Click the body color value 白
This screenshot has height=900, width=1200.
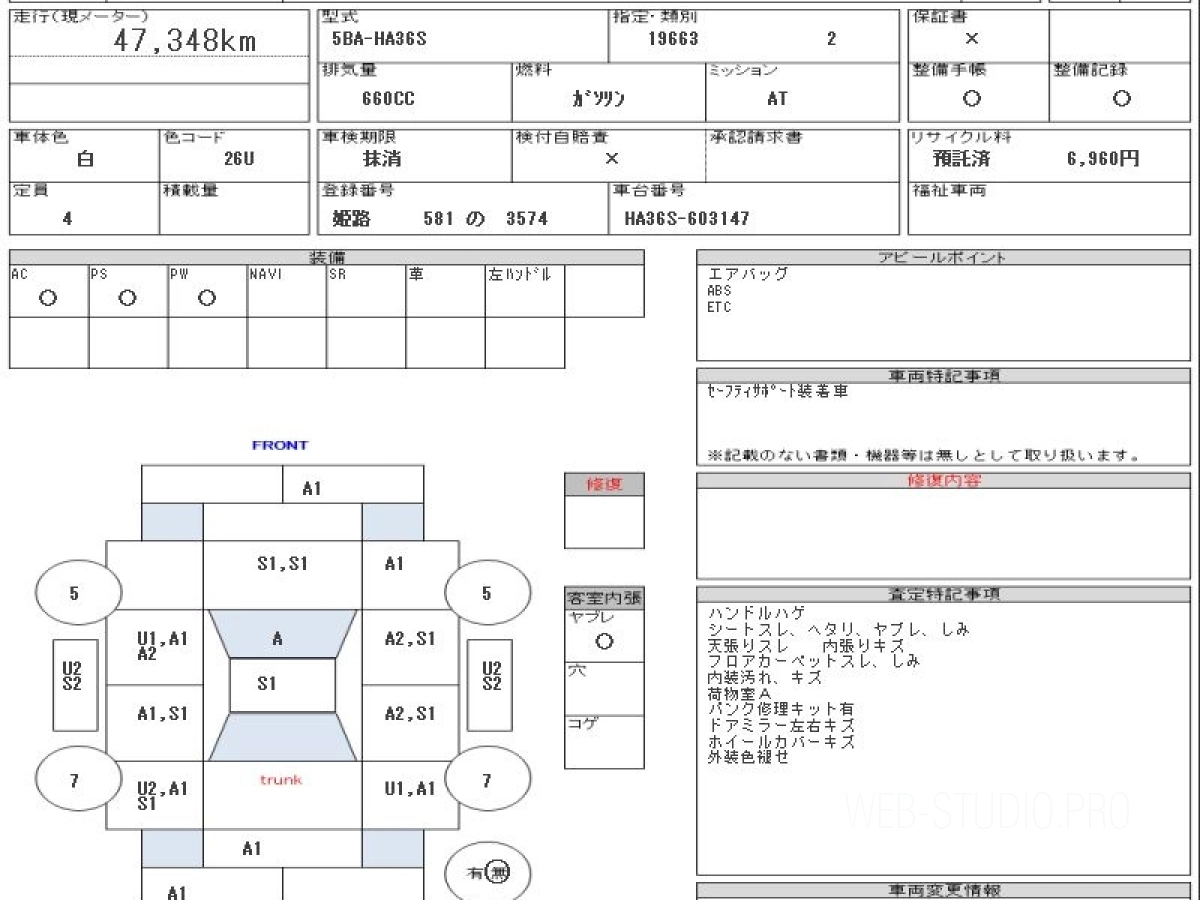click(85, 159)
